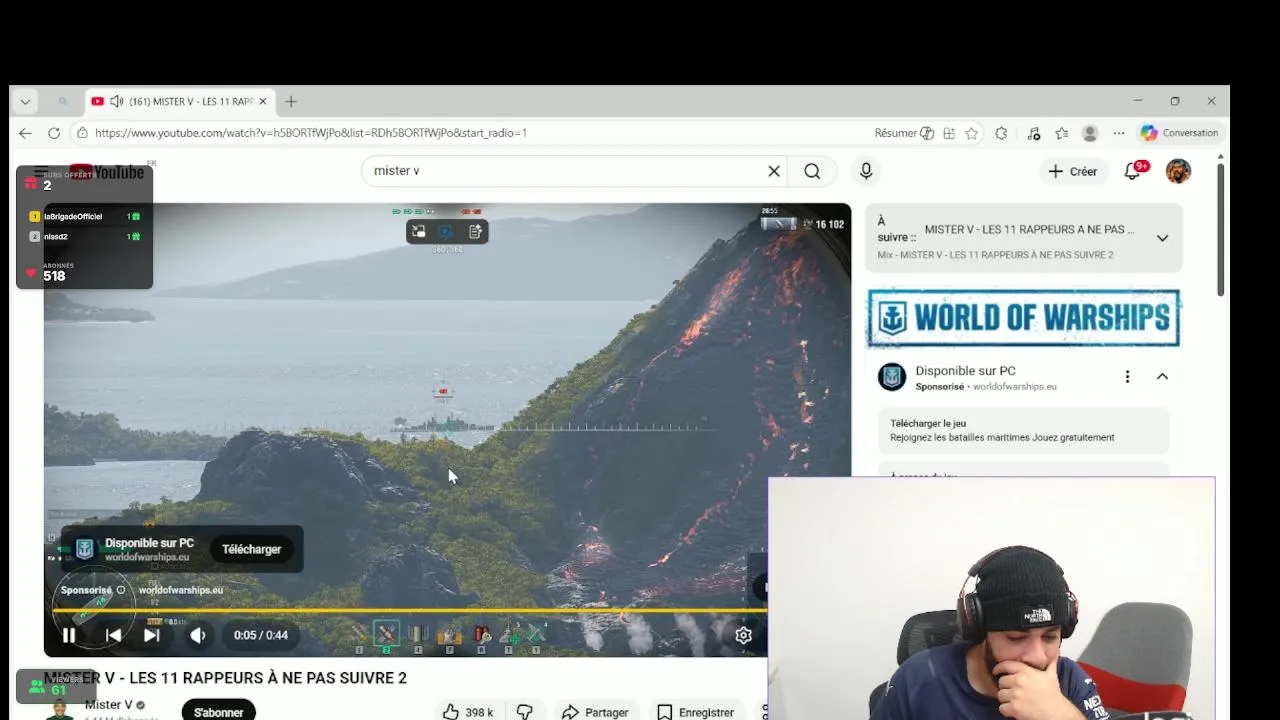
Task: Mute the video using the speaker icon
Action: point(198,635)
